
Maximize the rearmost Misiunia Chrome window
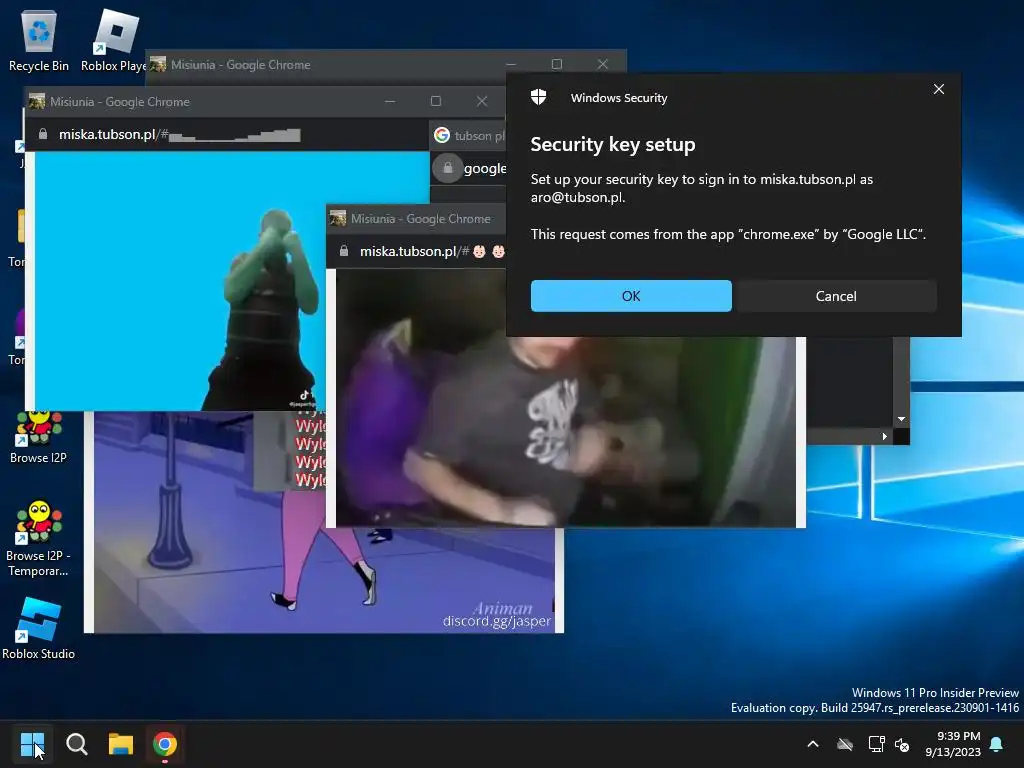point(556,64)
